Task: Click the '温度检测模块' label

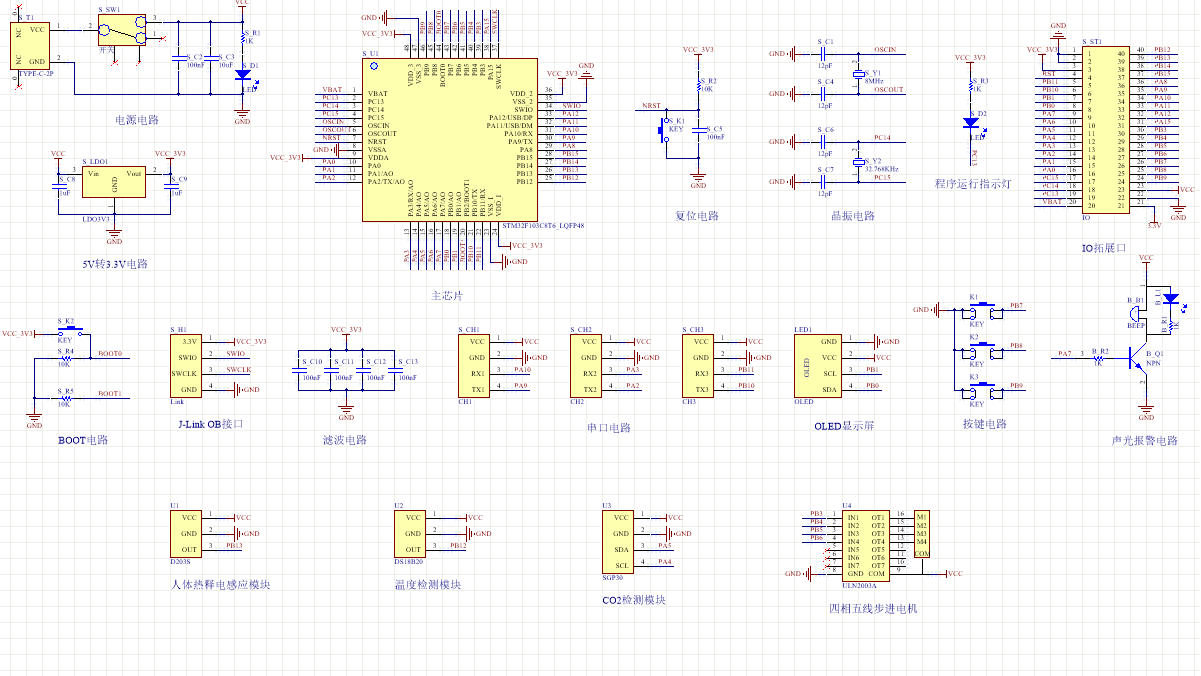Action: tap(428, 585)
